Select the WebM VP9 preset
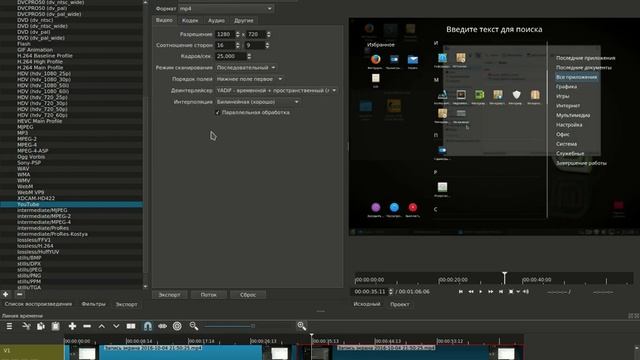 [71, 193]
